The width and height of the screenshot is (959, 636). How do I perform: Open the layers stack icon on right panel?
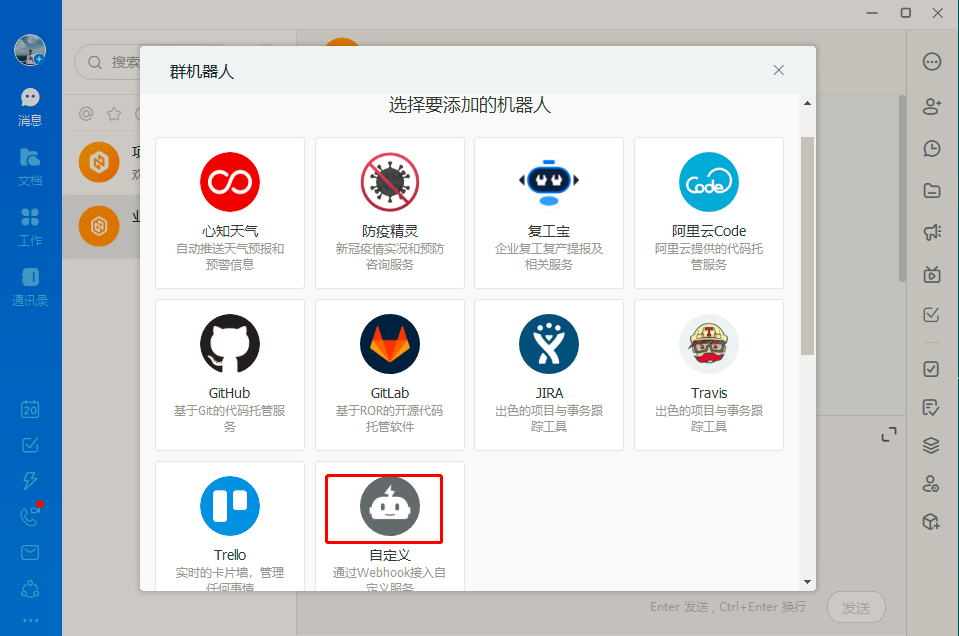click(x=931, y=445)
